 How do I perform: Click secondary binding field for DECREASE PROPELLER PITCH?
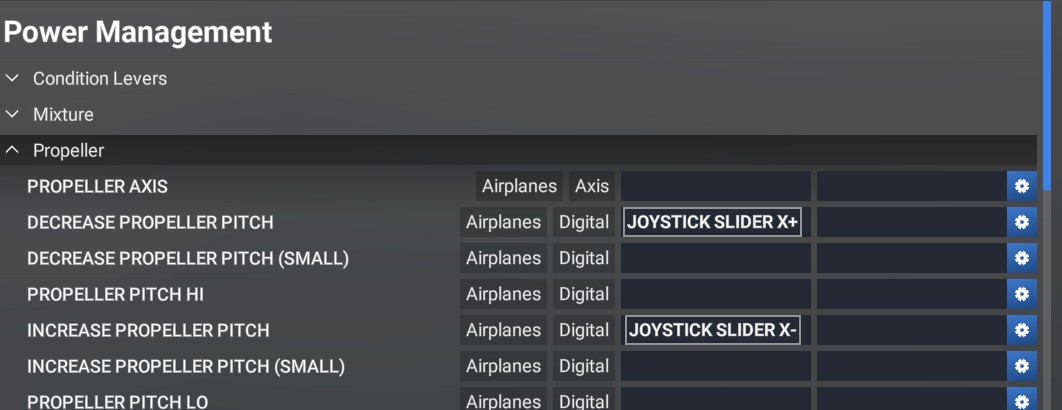(x=912, y=222)
